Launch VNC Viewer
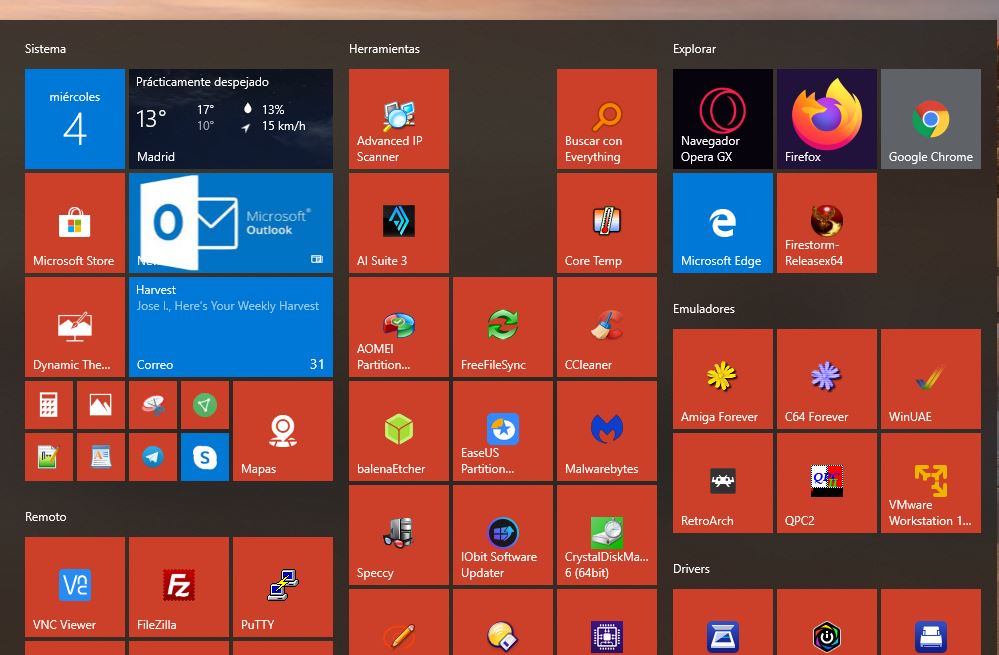Viewport: 999px width, 655px height. tap(75, 587)
